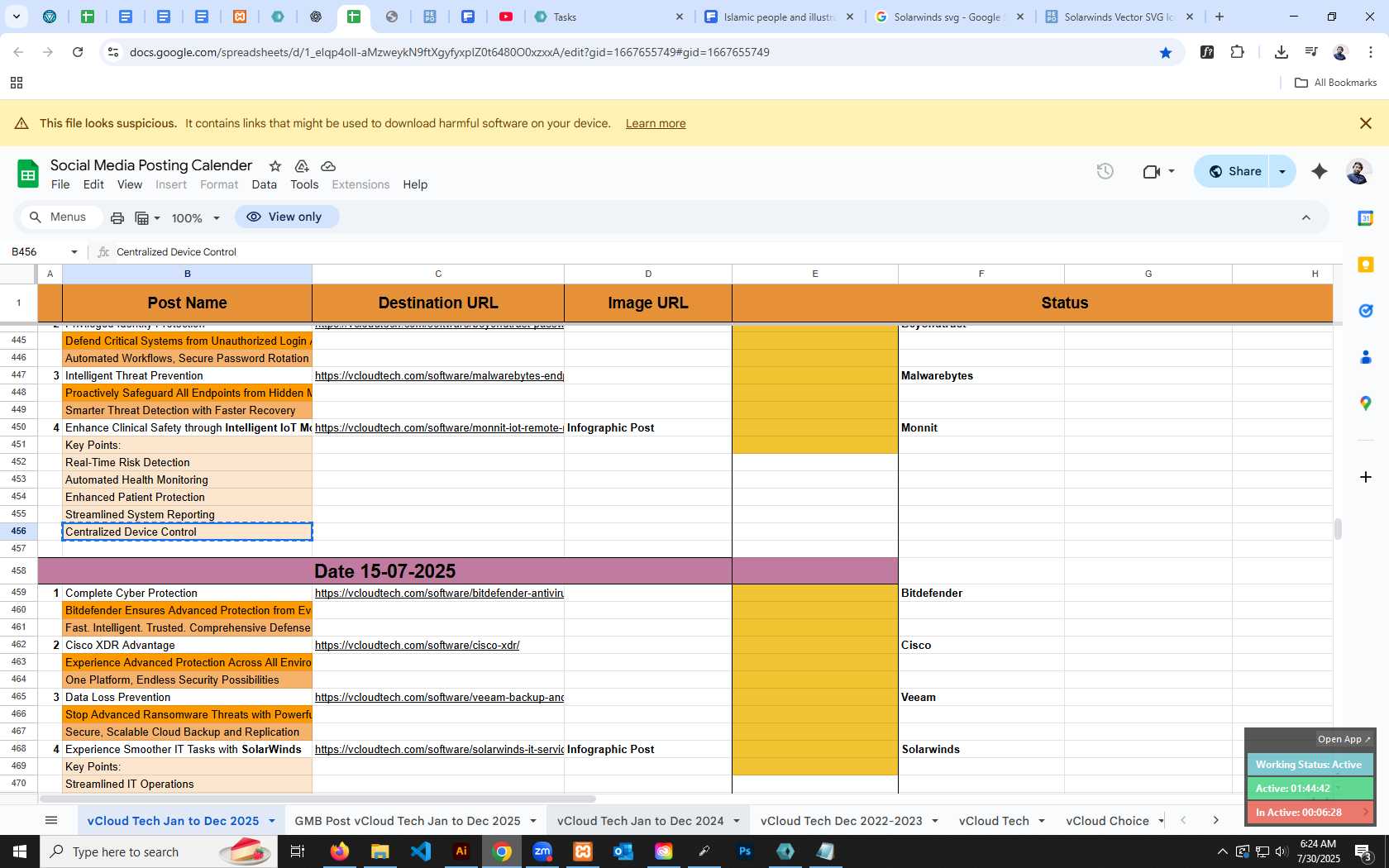The height and width of the screenshot is (868, 1389).
Task: Click the vertical scrollbar thumb
Action: pos(1338,528)
